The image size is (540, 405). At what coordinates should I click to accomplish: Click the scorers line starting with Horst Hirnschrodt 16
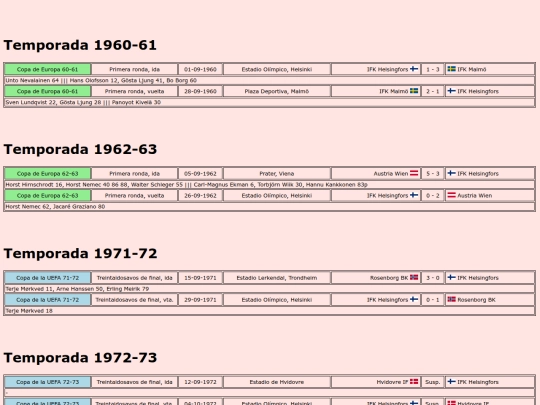click(x=270, y=185)
